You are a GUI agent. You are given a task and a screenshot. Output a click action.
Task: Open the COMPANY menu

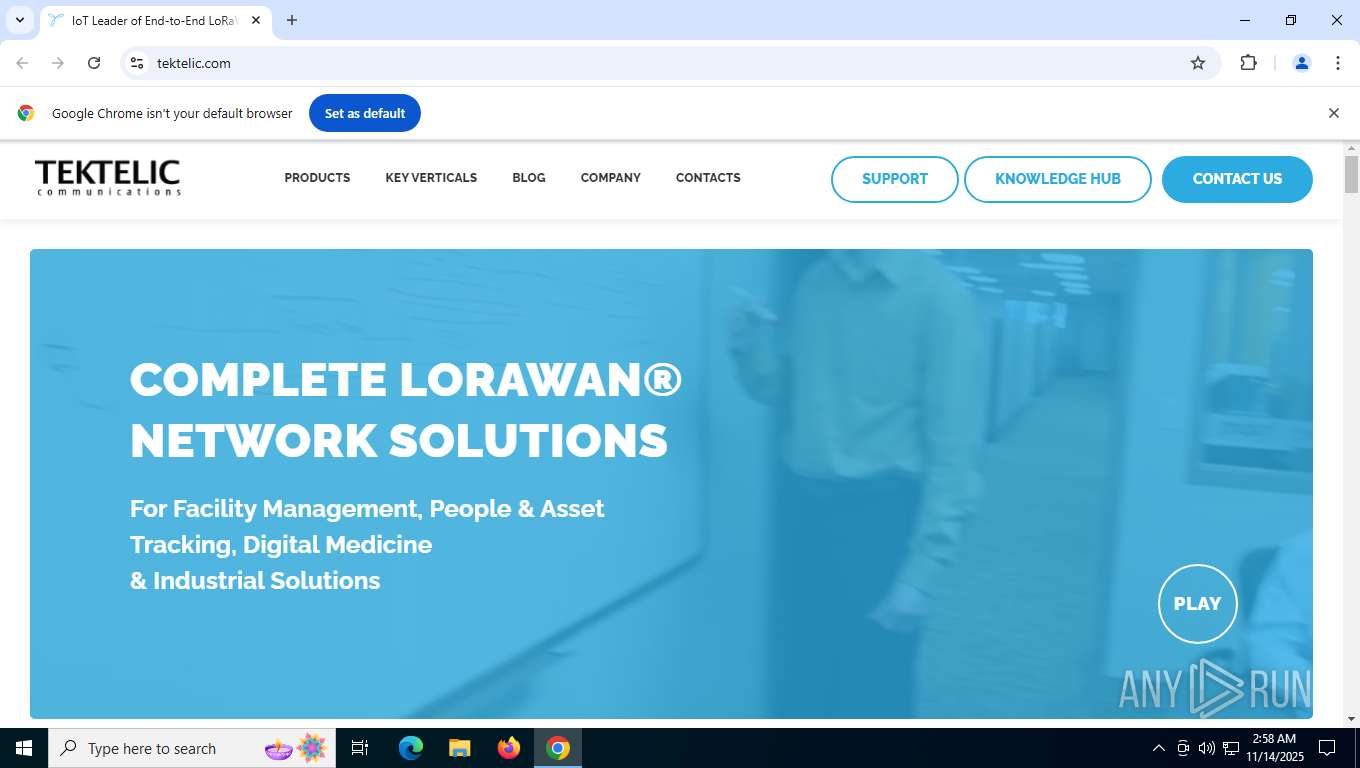(610, 178)
